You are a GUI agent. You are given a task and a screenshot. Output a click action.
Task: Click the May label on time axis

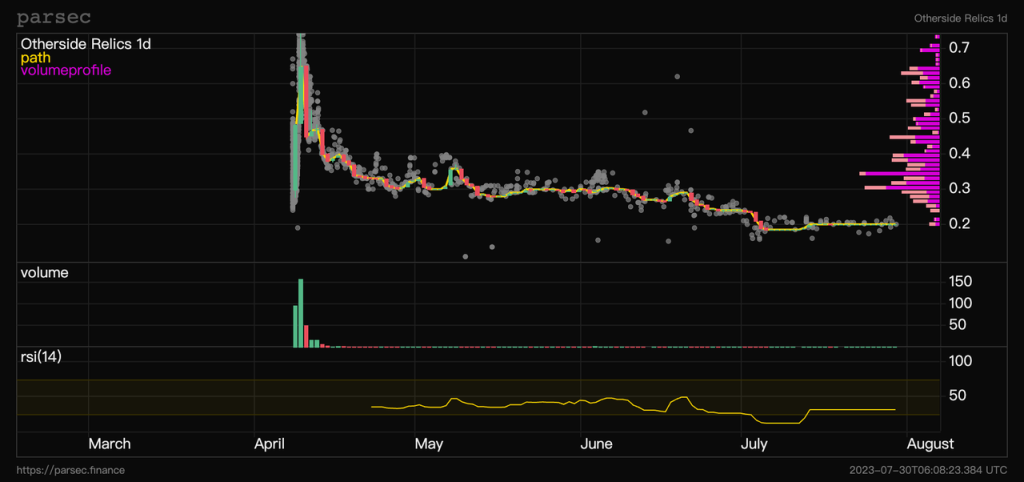(x=429, y=444)
